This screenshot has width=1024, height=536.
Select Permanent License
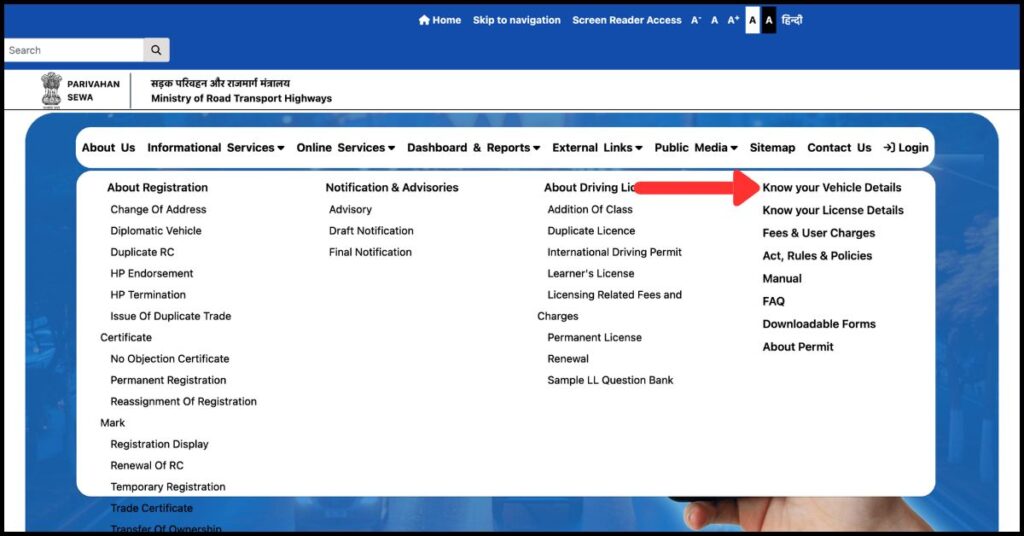click(x=594, y=338)
